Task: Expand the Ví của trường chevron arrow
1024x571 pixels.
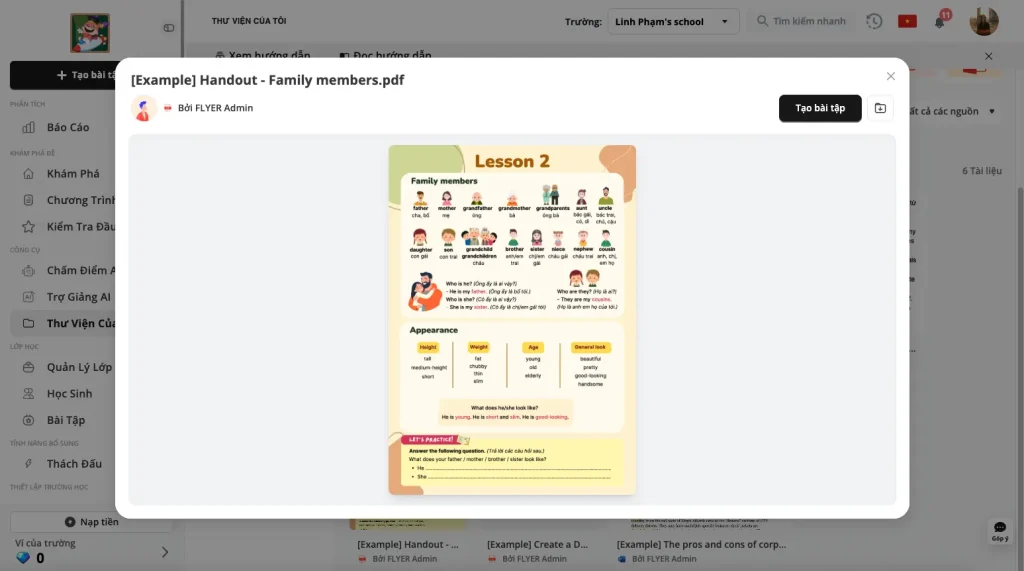Action: (165, 552)
